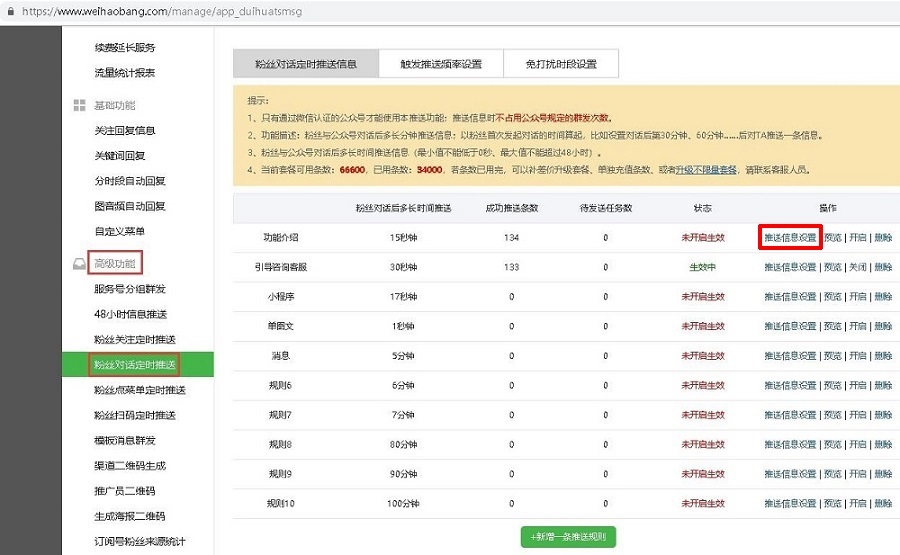Switch to the 免打扰时段设置 tab
Screen dimensions: 900x555
(x=561, y=64)
